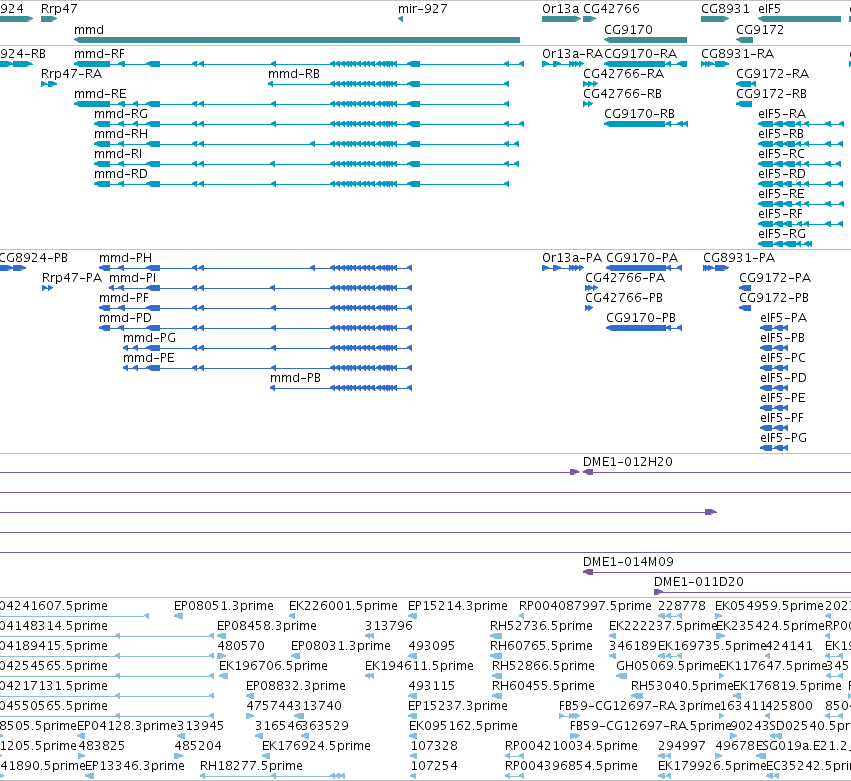Screen dimensions: 851x781
Task: Select transcript label eIF5-RD
Action: click(782, 174)
